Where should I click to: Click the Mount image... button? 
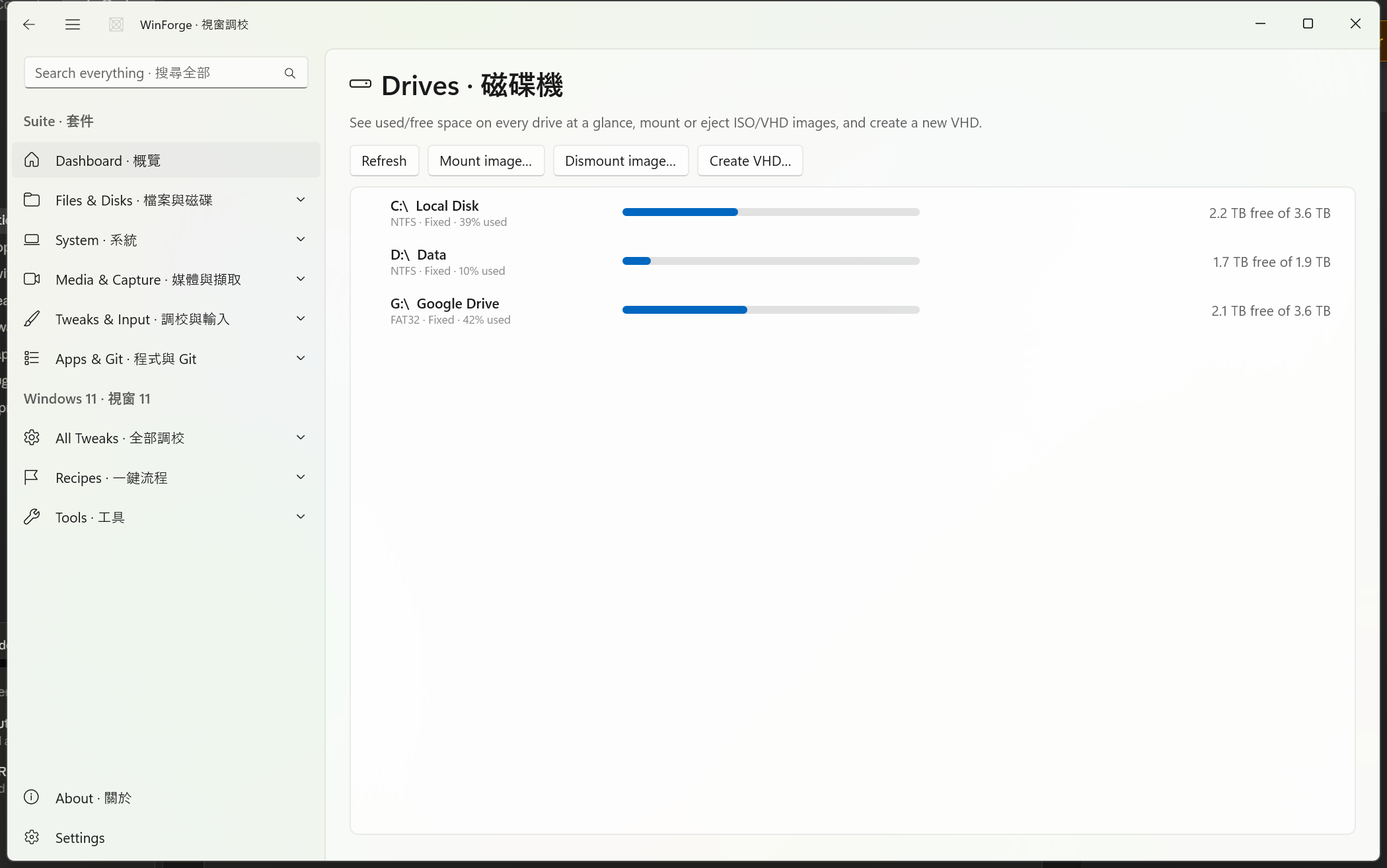[x=486, y=161]
